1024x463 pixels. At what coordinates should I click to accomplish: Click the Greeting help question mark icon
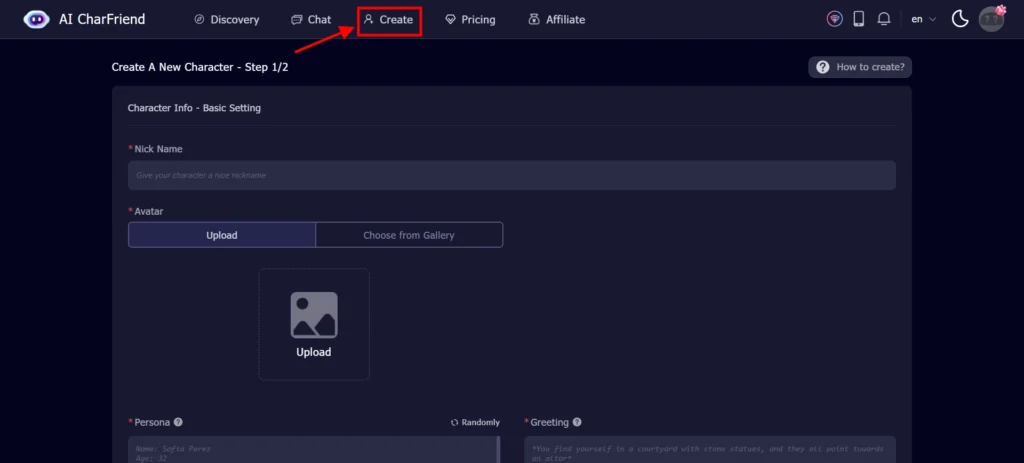pos(577,422)
